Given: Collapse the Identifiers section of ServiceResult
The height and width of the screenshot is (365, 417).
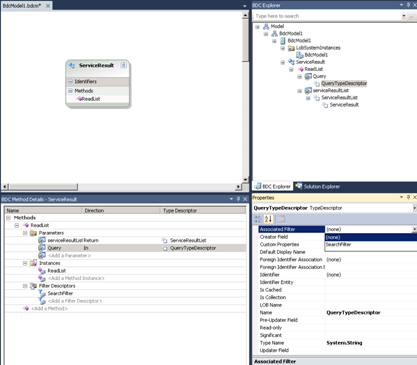Looking at the screenshot, I should pyautogui.click(x=70, y=81).
